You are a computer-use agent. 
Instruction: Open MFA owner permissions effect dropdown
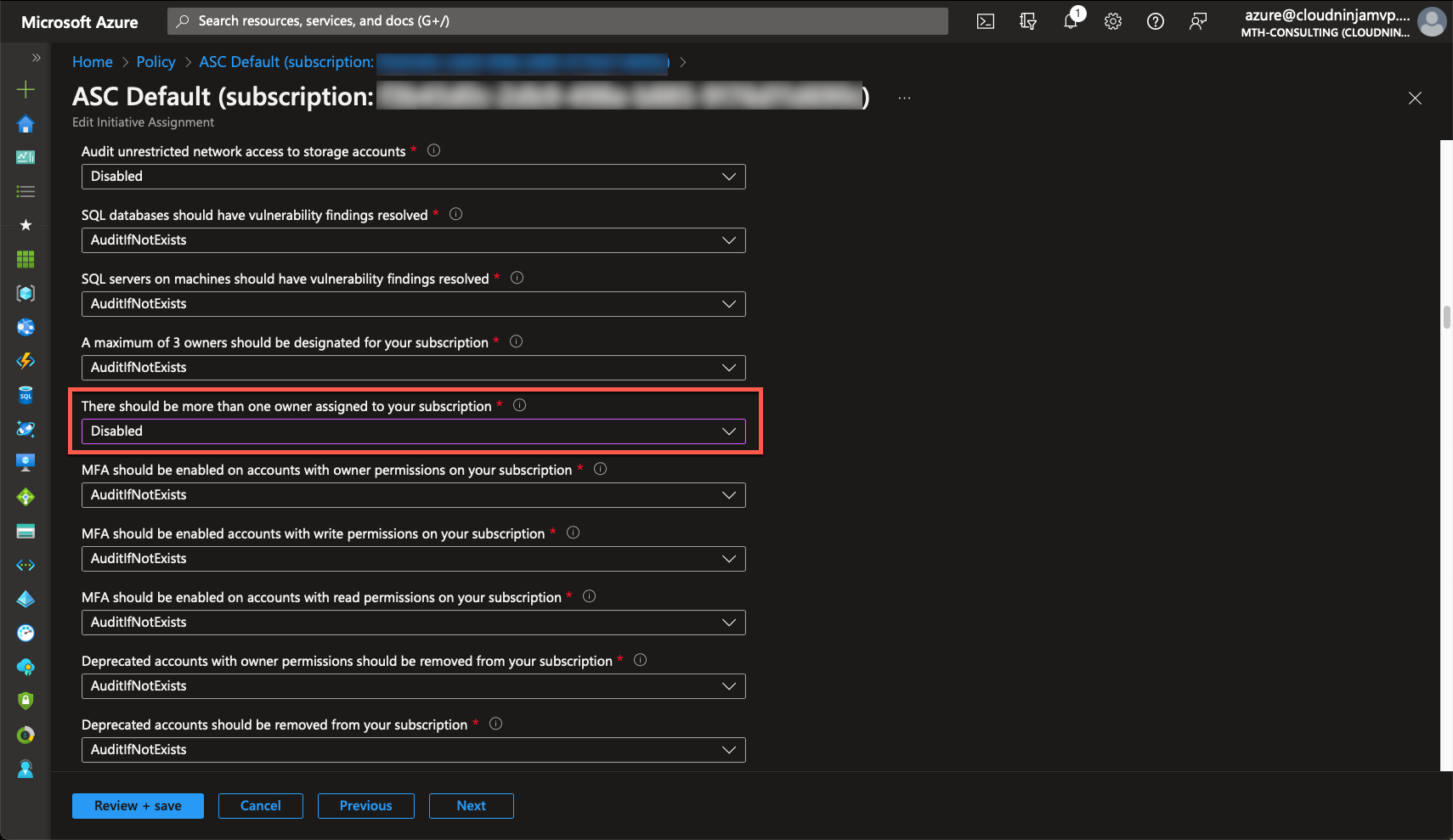414,495
